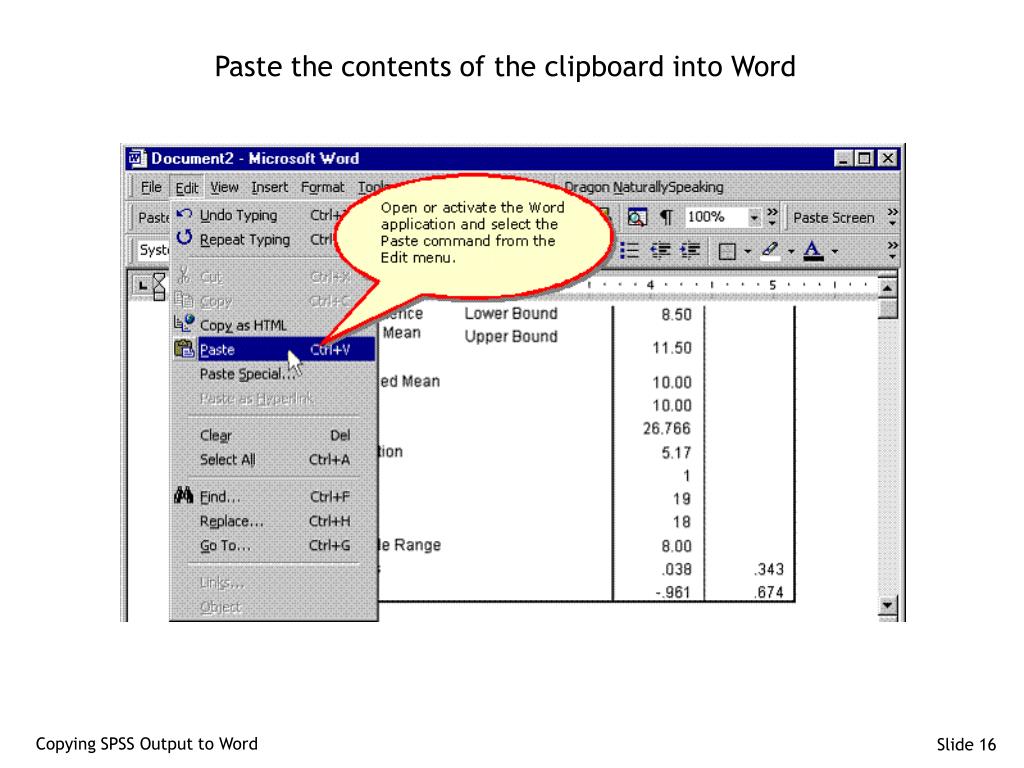Expand more buttons chevron after zoom box
Screen dimensions: 1024x768
tap(773, 217)
